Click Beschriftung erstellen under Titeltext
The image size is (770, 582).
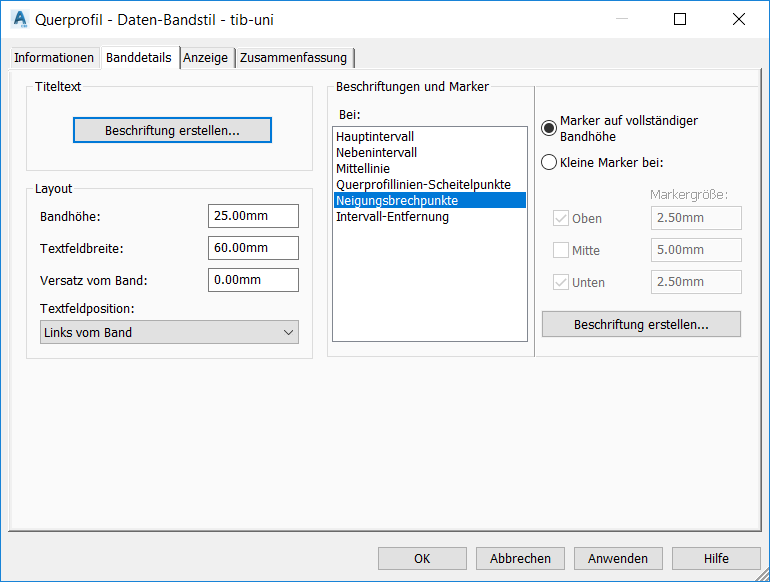pyautogui.click(x=172, y=130)
